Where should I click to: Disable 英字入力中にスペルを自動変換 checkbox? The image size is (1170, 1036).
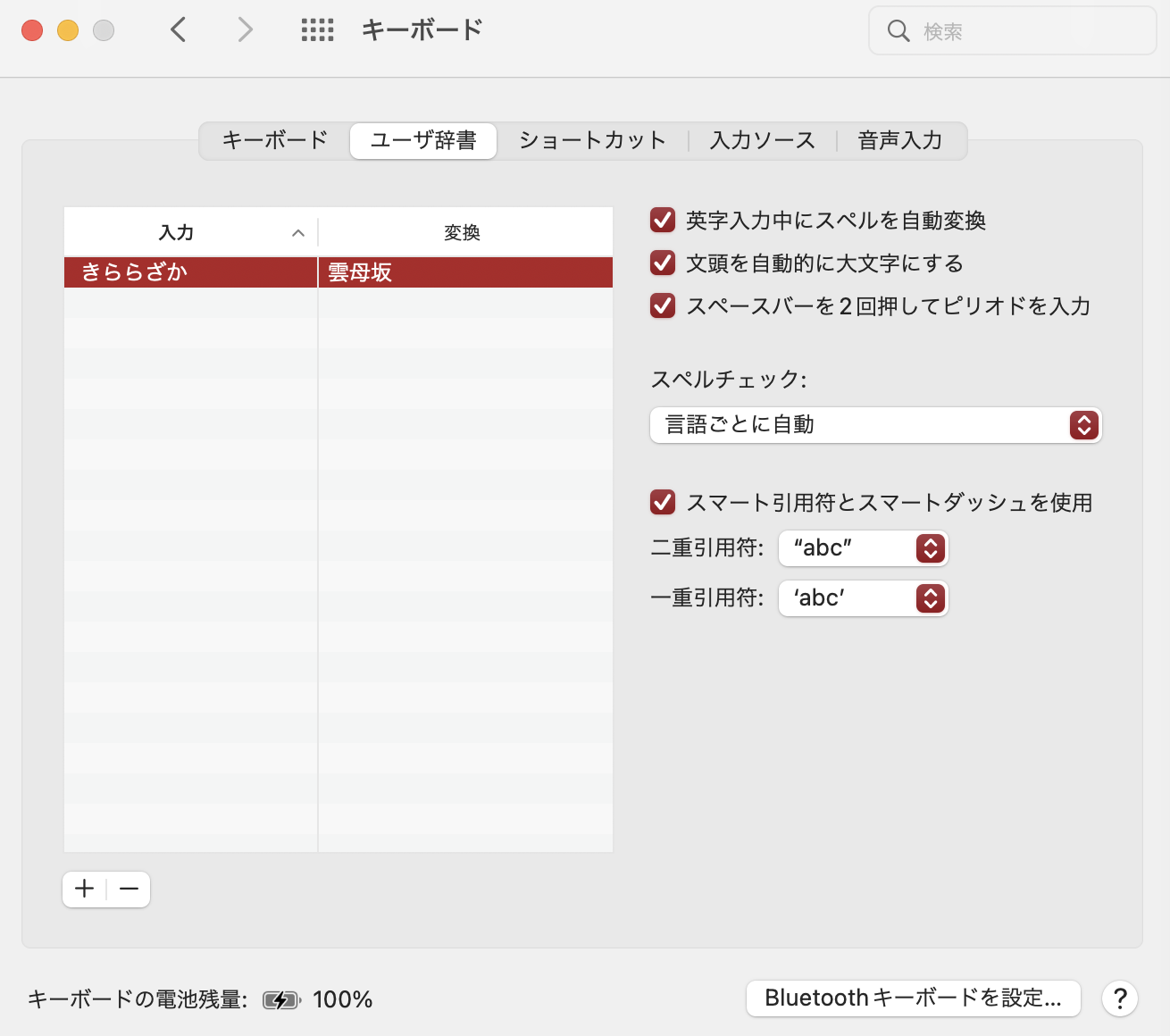[x=663, y=220]
